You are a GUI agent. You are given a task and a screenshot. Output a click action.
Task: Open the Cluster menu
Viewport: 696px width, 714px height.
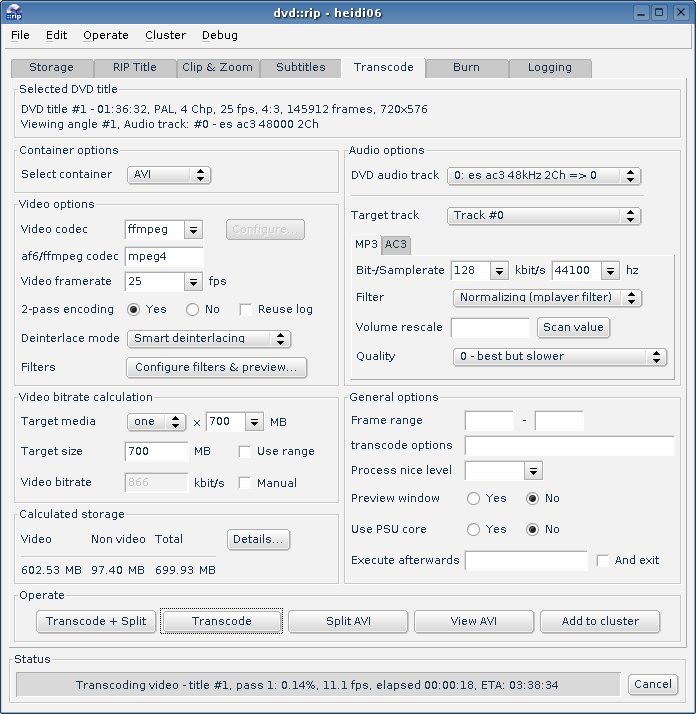(165, 35)
